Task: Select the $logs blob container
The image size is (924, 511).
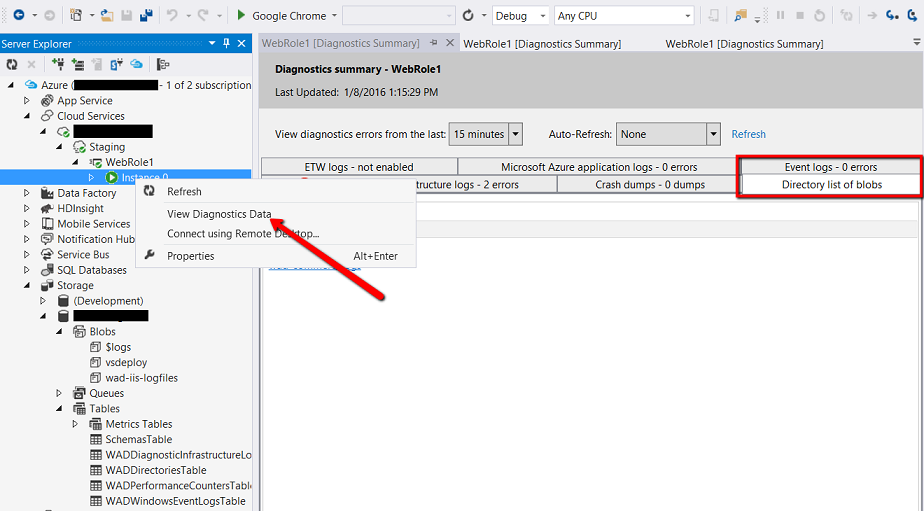Action: (x=118, y=347)
